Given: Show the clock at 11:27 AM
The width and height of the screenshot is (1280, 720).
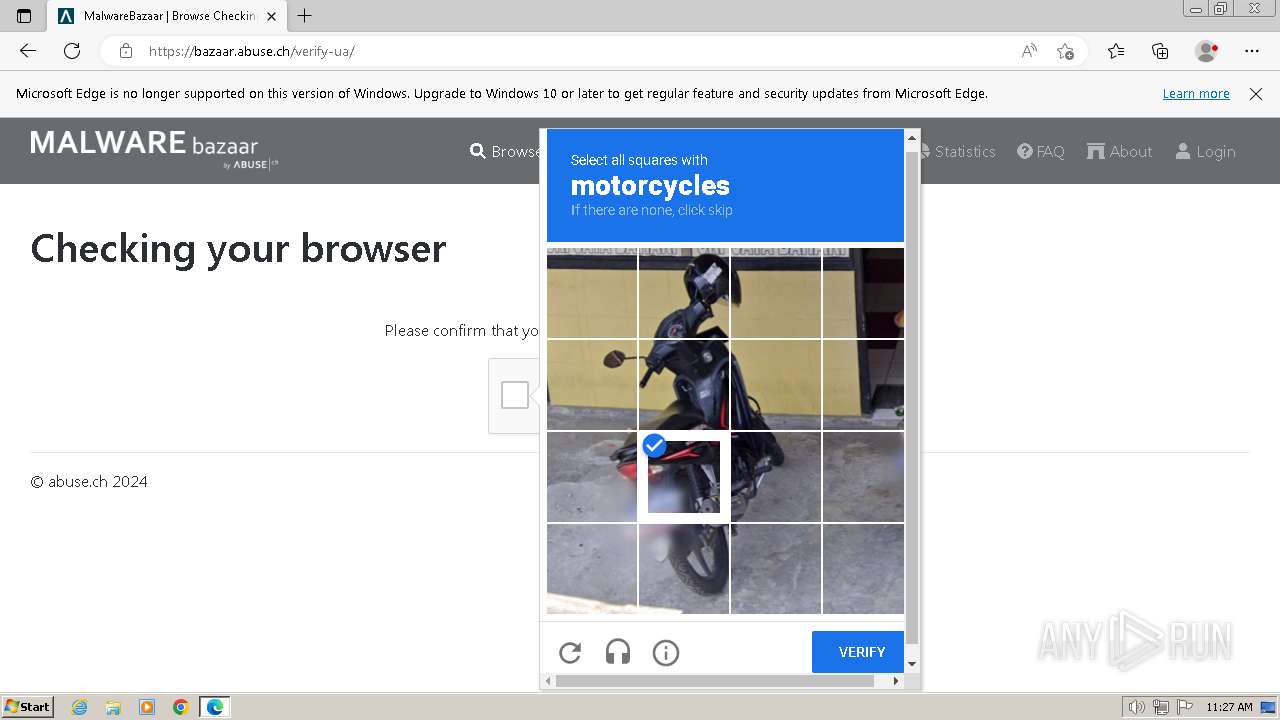Looking at the screenshot, I should (1229, 707).
